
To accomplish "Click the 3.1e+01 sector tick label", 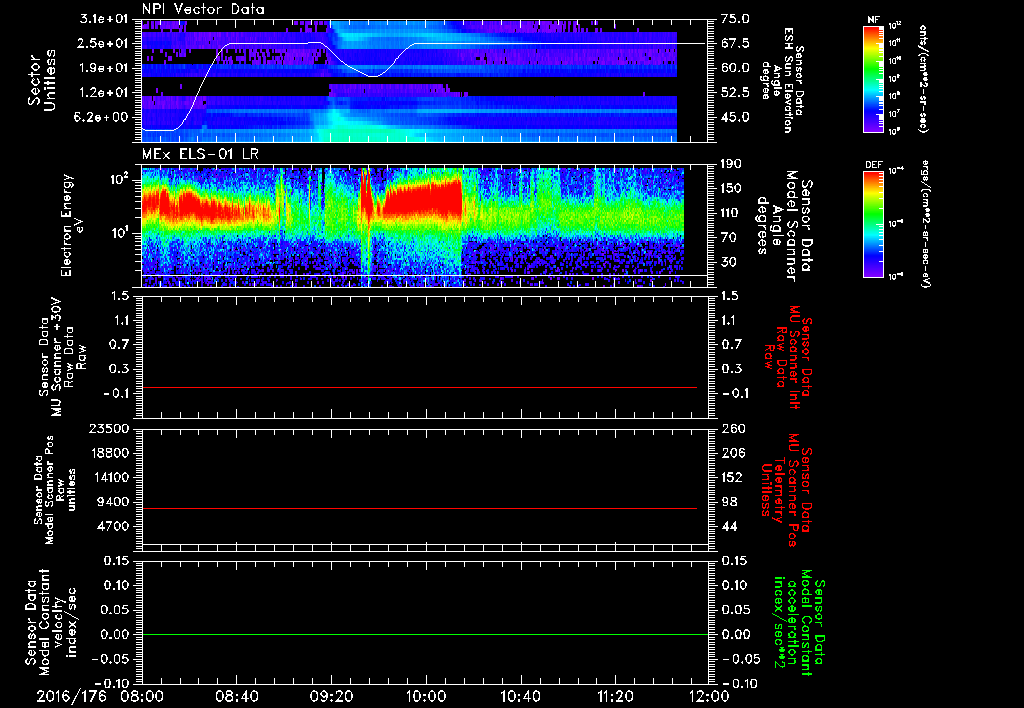I will [x=104, y=18].
